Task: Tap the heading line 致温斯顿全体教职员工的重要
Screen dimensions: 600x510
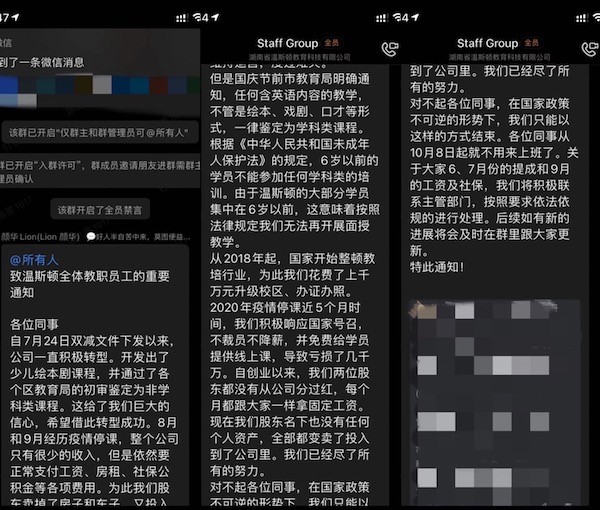Action: pyautogui.click(x=90, y=276)
